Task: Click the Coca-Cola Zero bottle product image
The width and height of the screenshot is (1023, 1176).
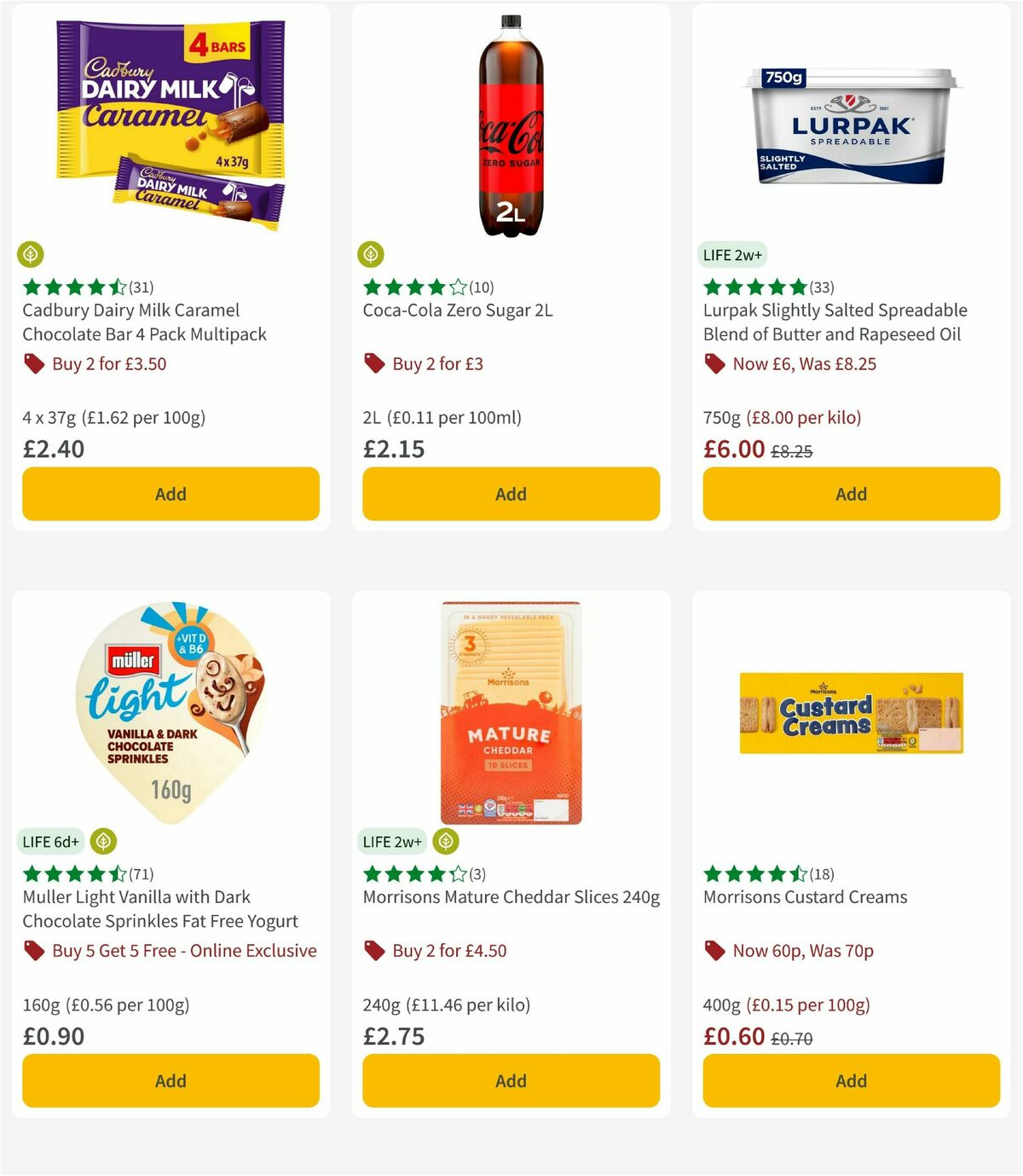Action: coord(510,128)
